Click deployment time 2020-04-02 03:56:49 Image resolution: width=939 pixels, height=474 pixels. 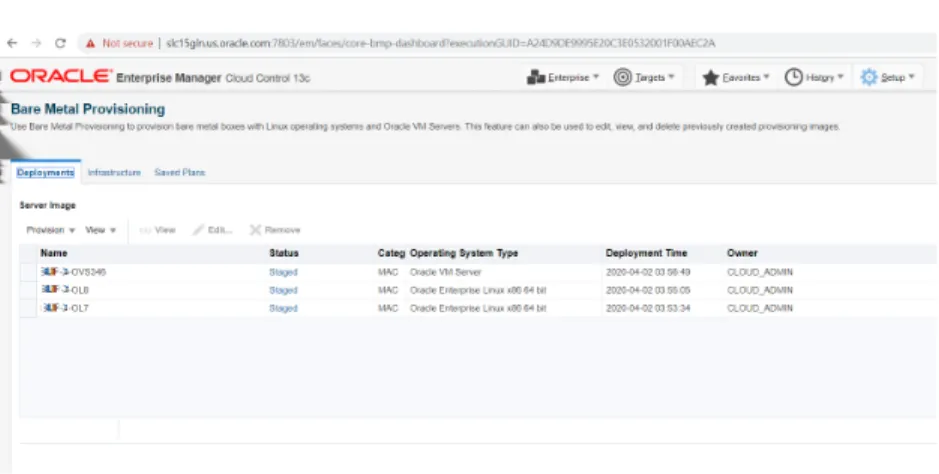click(x=648, y=272)
